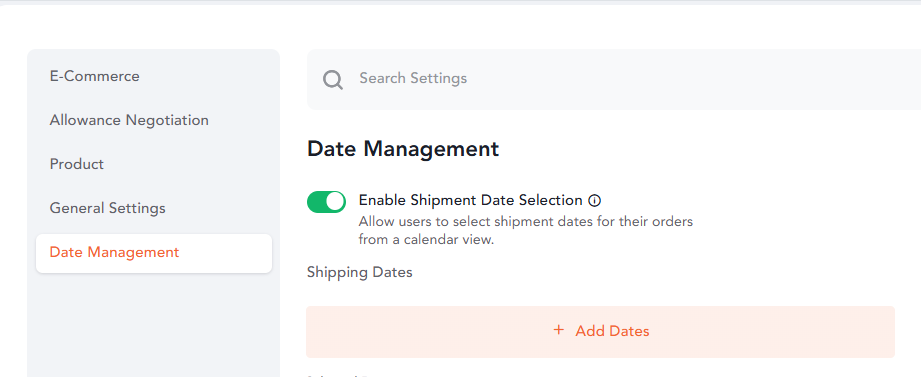Go to Allowance Negotiation settings
Image resolution: width=921 pixels, height=377 pixels.
[129, 120]
